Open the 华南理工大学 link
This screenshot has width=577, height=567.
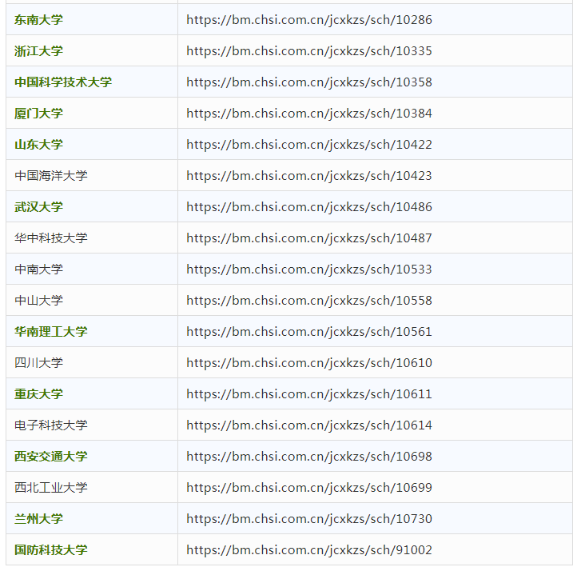(x=51, y=332)
